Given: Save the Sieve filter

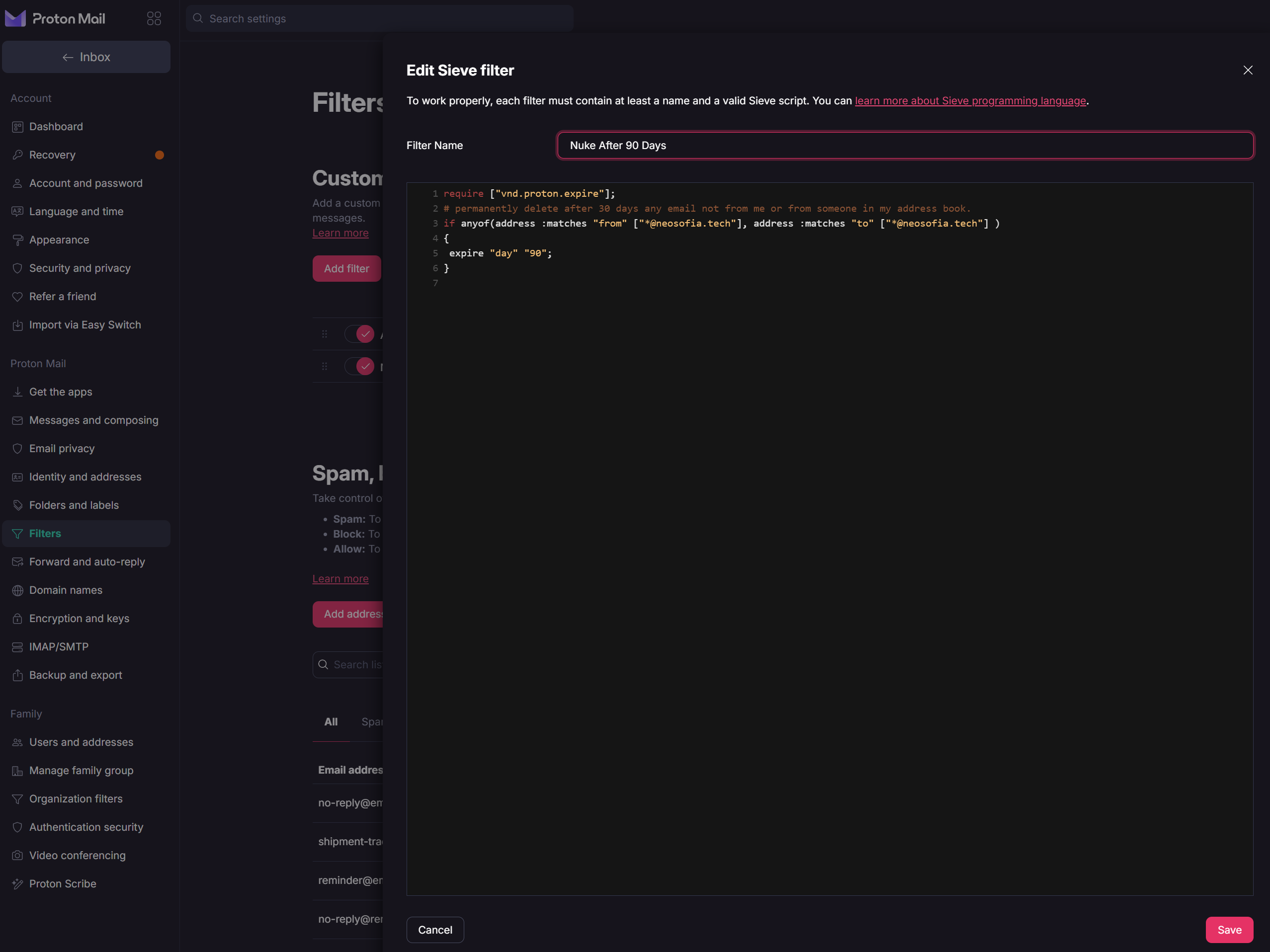Looking at the screenshot, I should click(x=1229, y=930).
